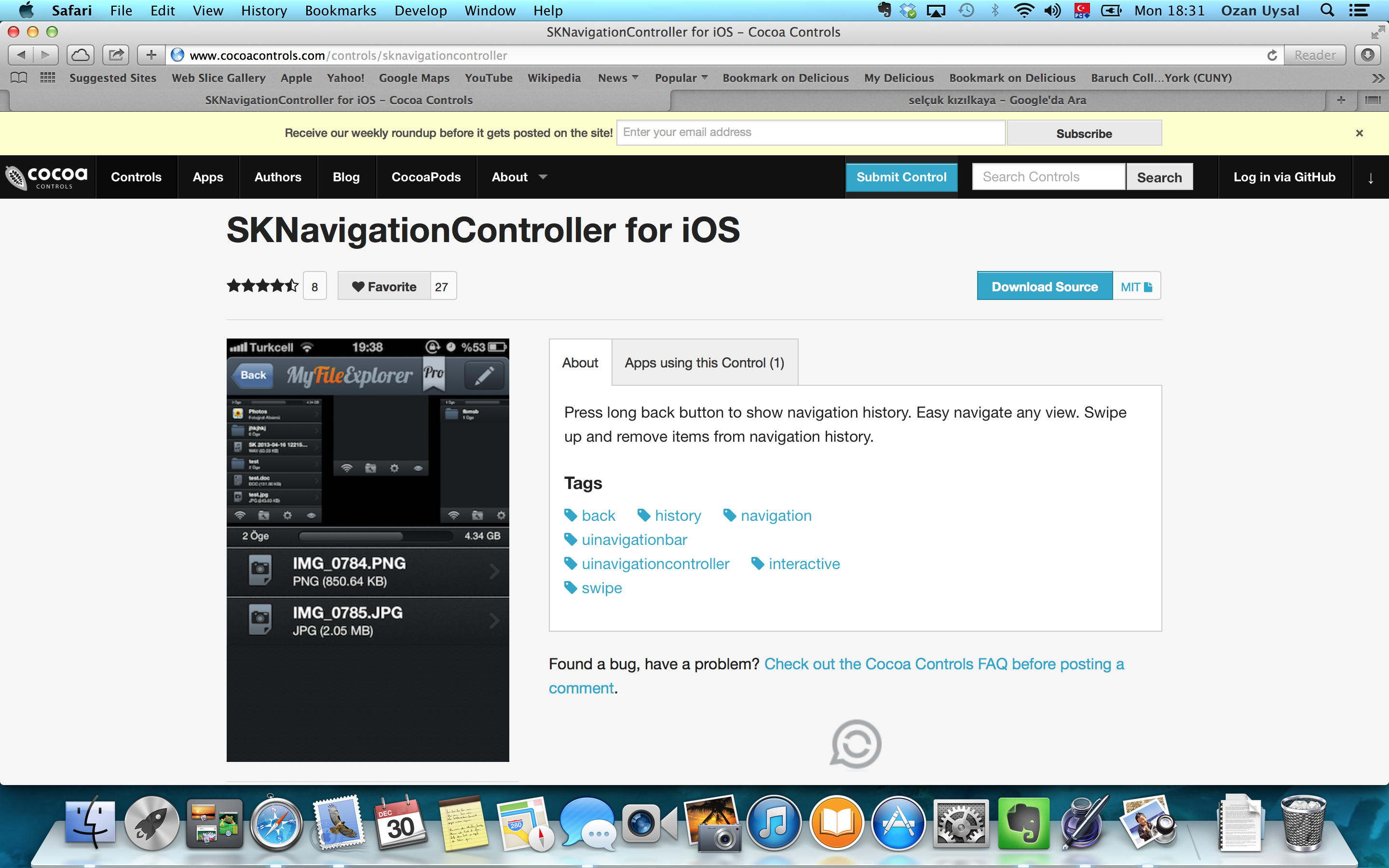The image size is (1389, 868).
Task: Add bookmark with the plus button
Action: (151, 55)
